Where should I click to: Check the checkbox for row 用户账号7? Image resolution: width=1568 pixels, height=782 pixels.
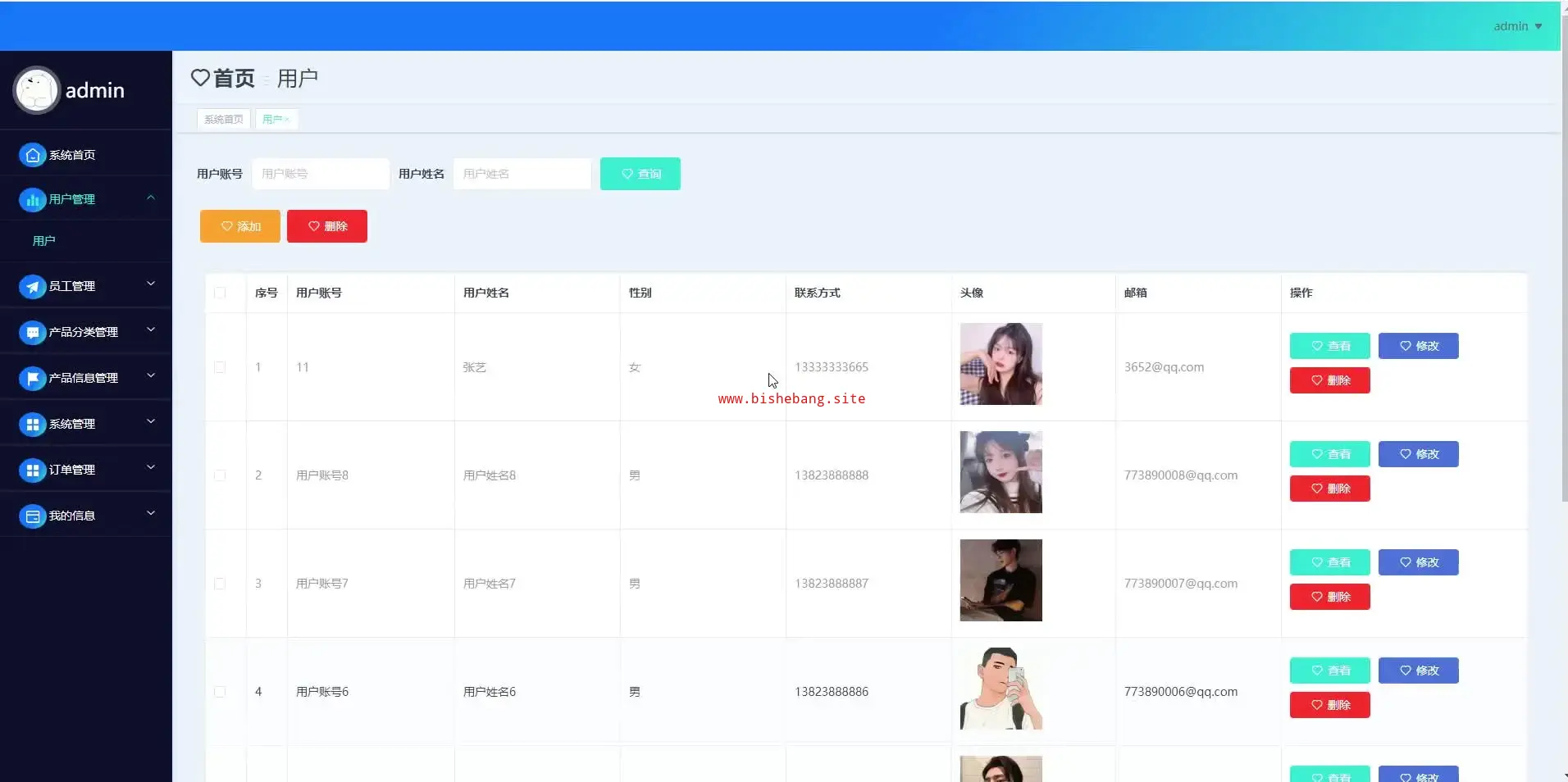[x=220, y=584]
